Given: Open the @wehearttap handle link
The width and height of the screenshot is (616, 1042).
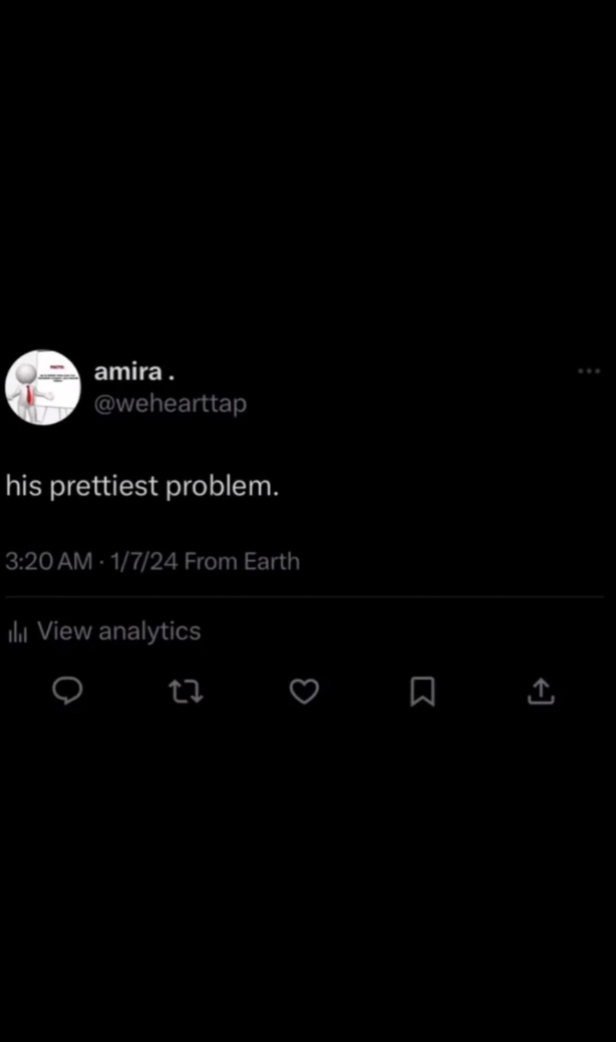Looking at the screenshot, I should coord(170,403).
